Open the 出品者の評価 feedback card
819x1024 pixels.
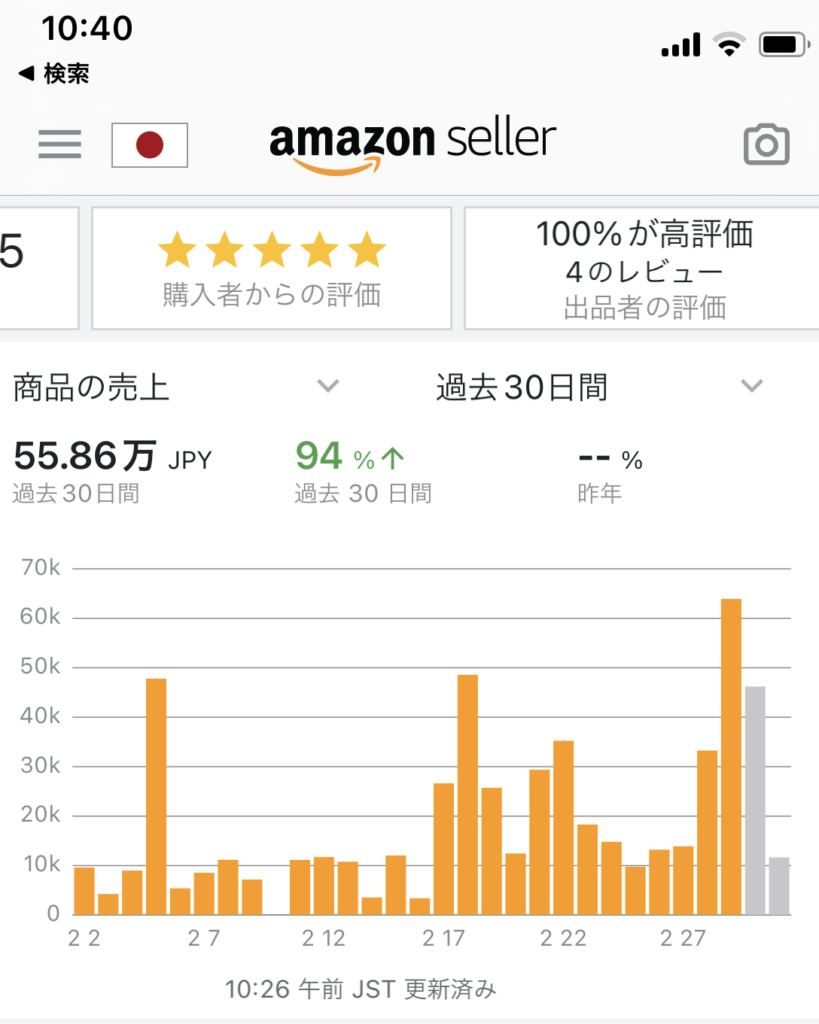point(643,268)
